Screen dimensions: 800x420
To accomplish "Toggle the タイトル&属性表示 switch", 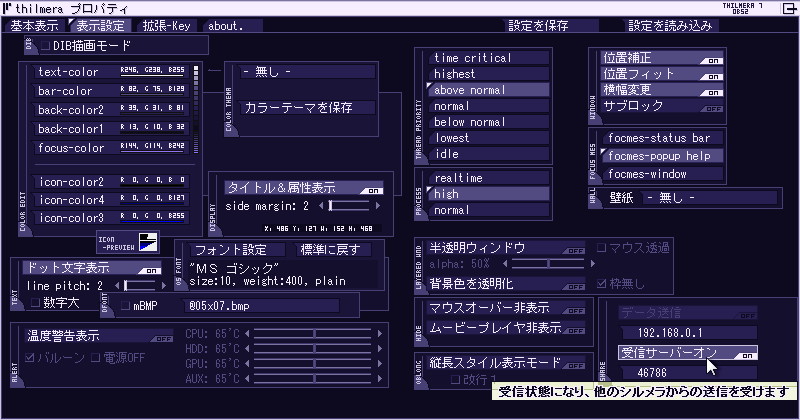I will point(304,188).
